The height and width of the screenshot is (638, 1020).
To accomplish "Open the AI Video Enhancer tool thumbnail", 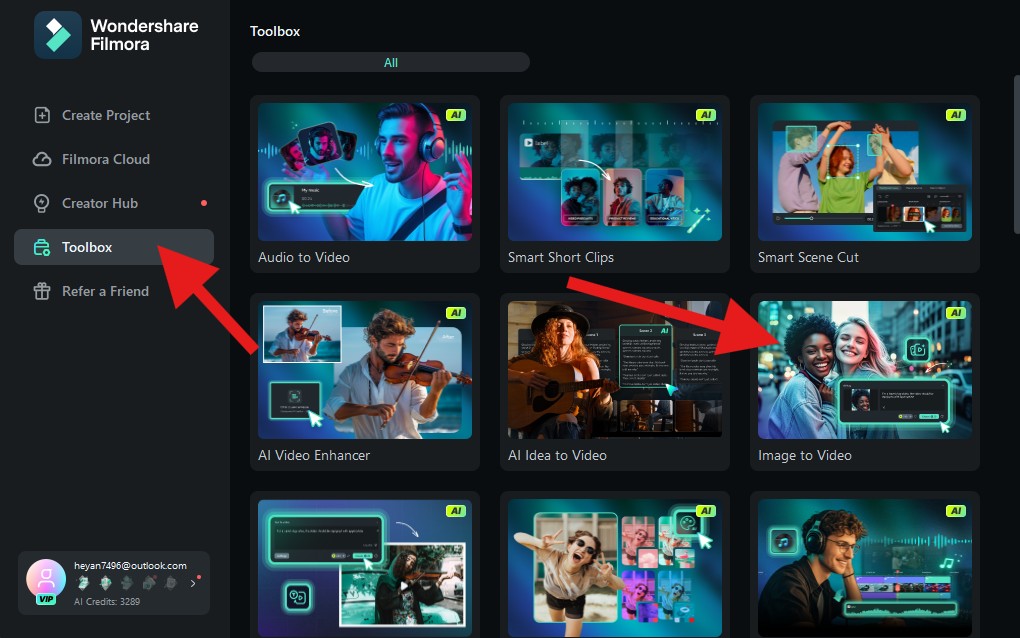I will tap(365, 369).
